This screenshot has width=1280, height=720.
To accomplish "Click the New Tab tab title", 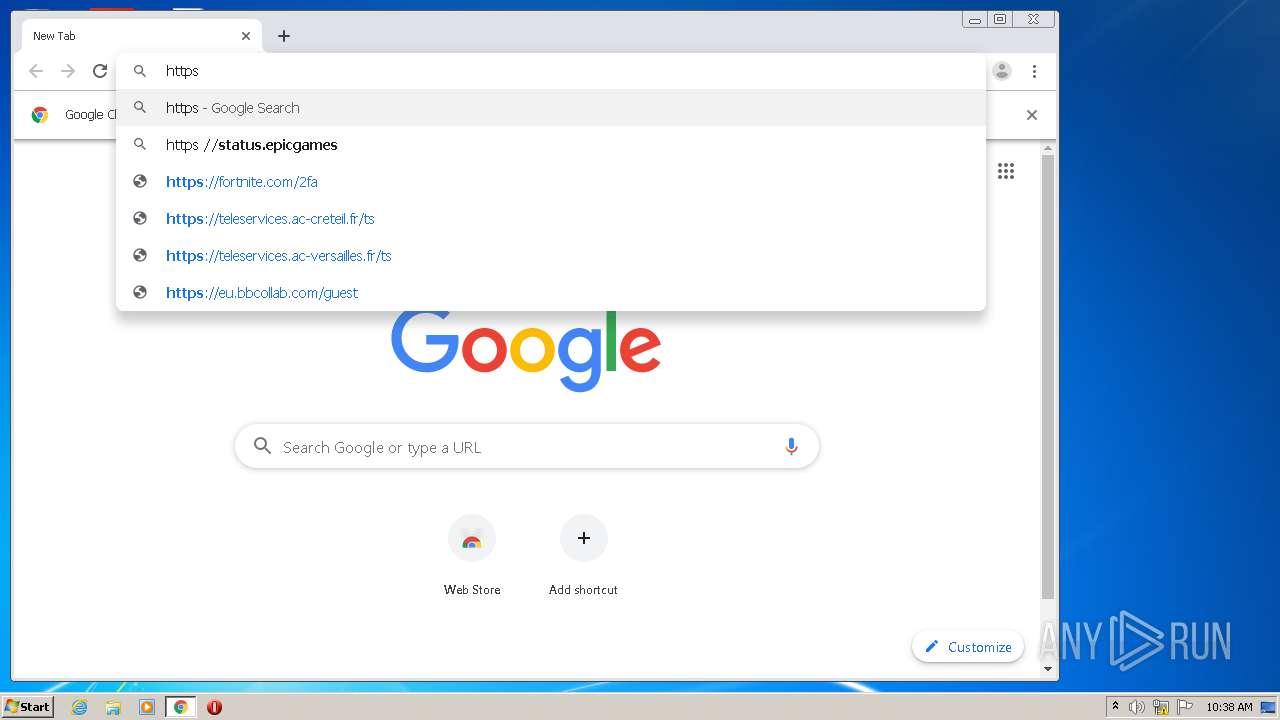I will pos(54,36).
